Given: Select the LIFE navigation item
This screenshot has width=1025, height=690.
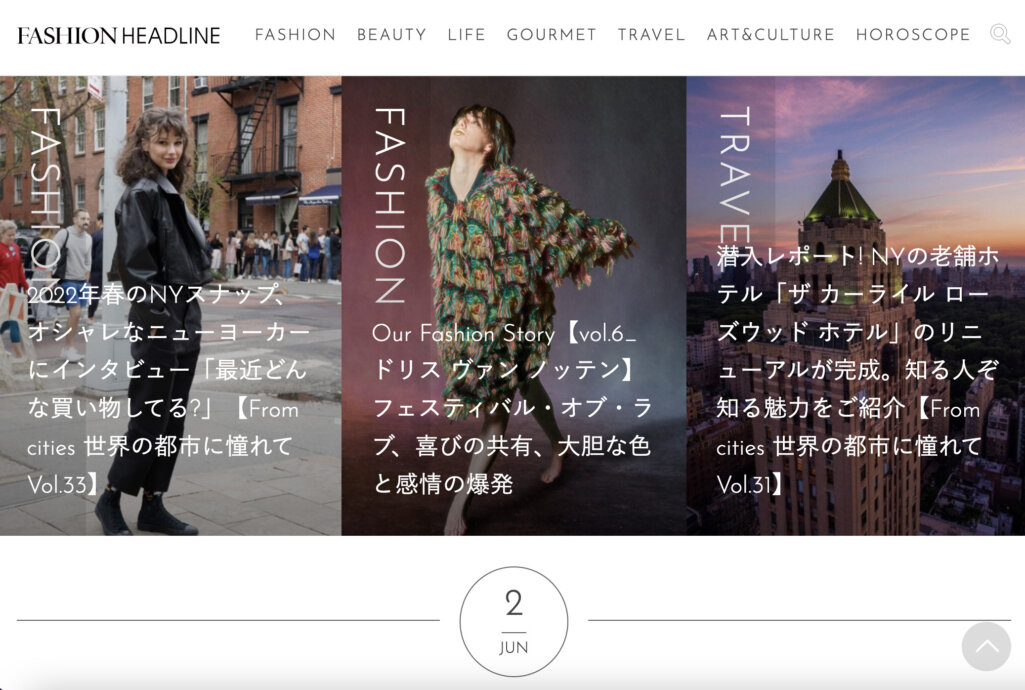Looking at the screenshot, I should pos(467,34).
